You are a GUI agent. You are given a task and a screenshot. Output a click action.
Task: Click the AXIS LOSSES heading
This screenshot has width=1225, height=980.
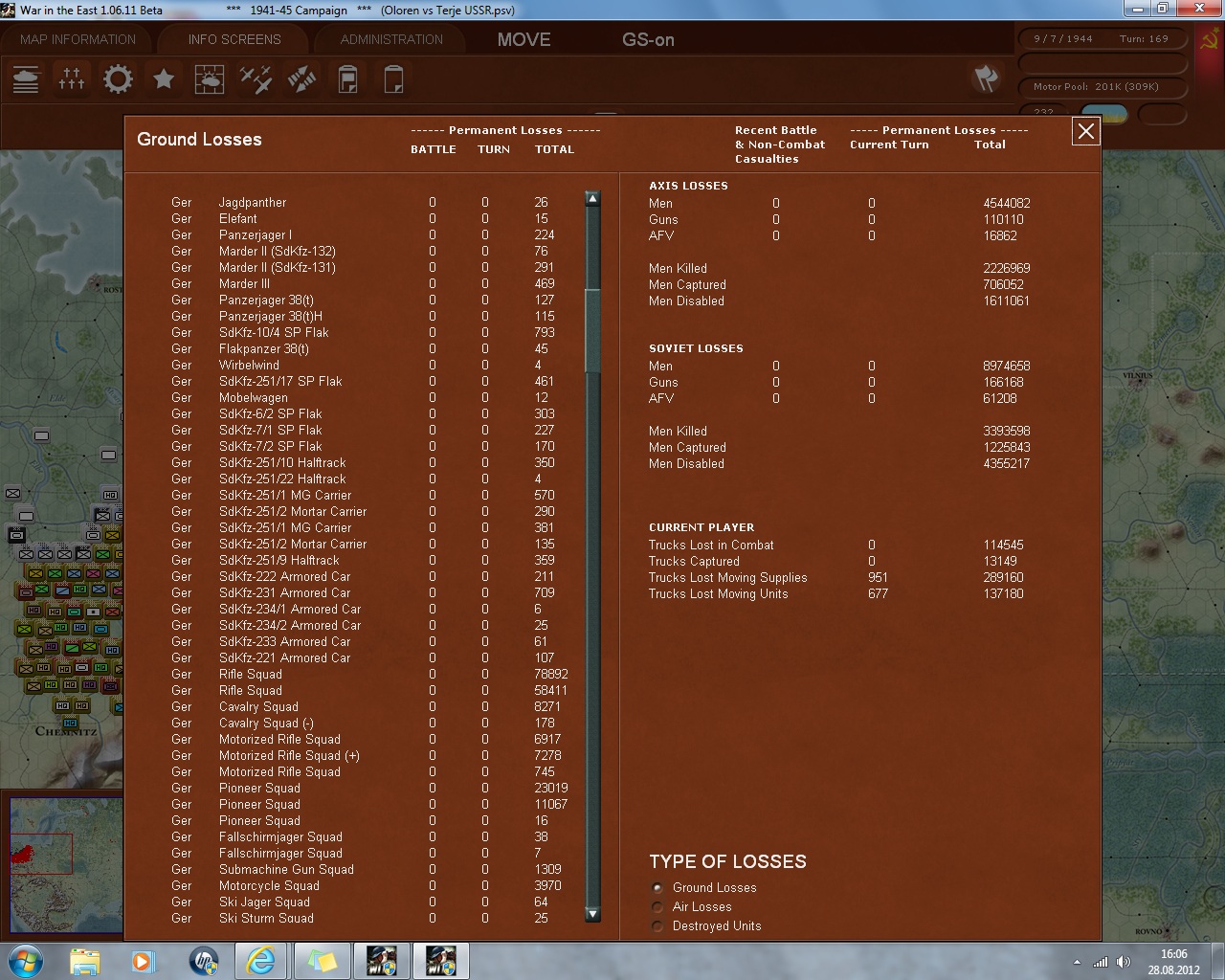coord(688,186)
